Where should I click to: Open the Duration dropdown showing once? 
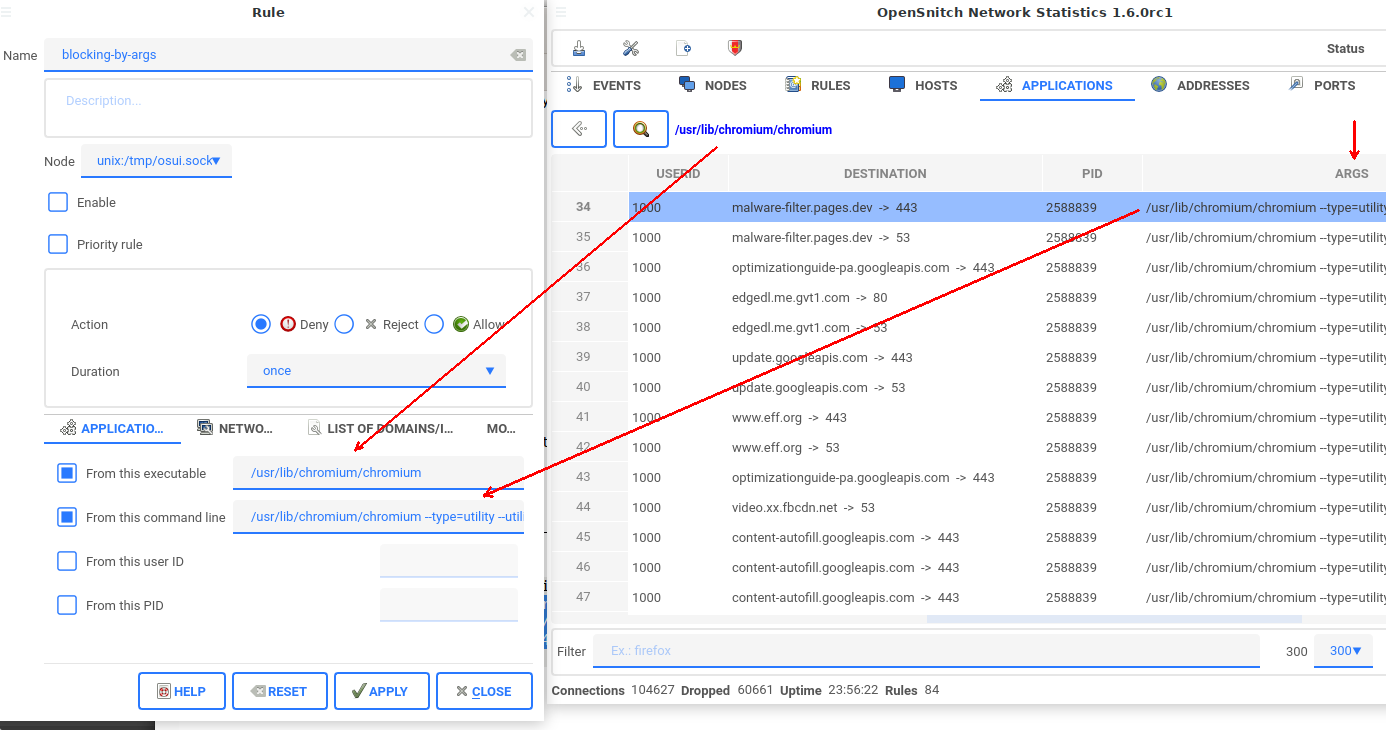coord(376,371)
